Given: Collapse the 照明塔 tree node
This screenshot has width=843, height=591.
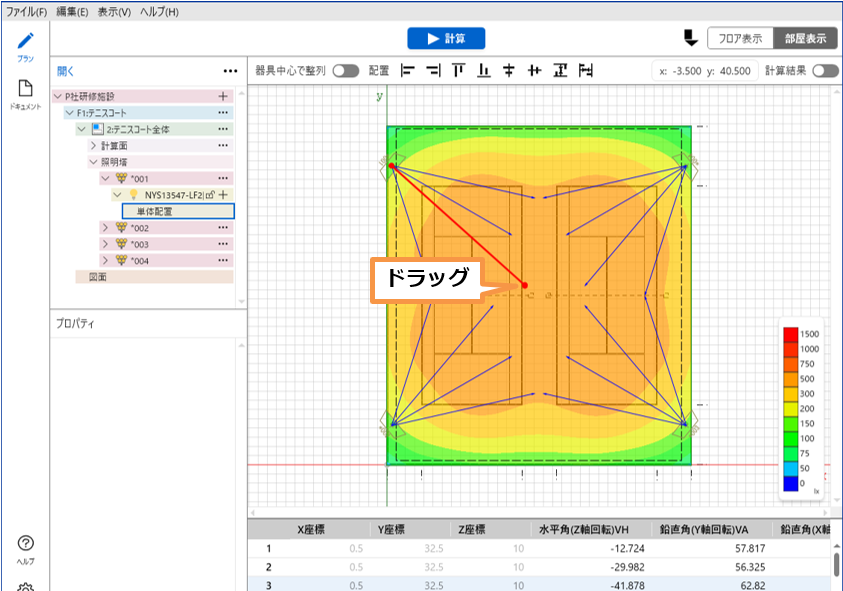Looking at the screenshot, I should (93, 161).
